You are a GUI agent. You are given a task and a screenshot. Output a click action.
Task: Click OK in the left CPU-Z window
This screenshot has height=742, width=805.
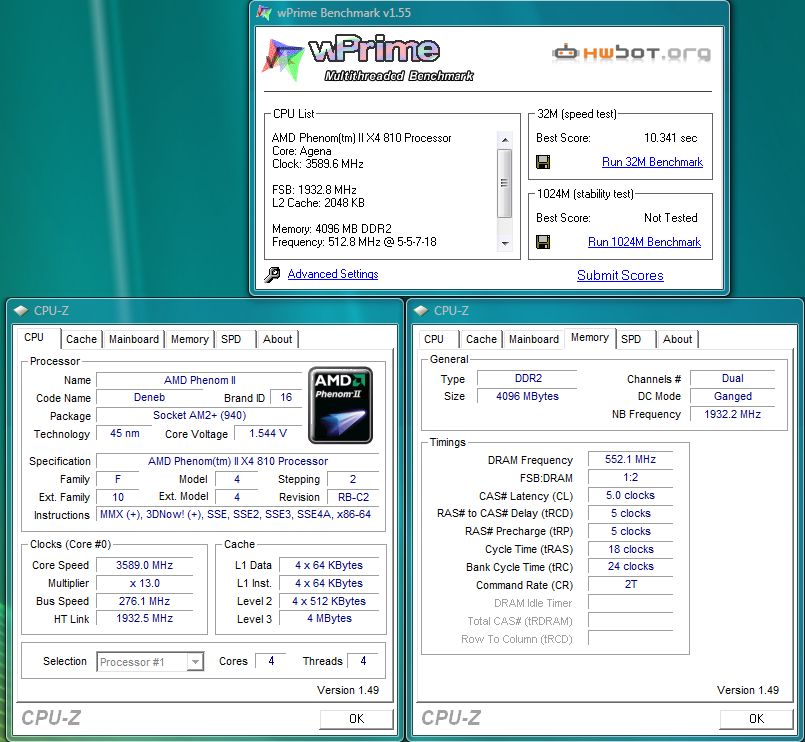coord(356,718)
